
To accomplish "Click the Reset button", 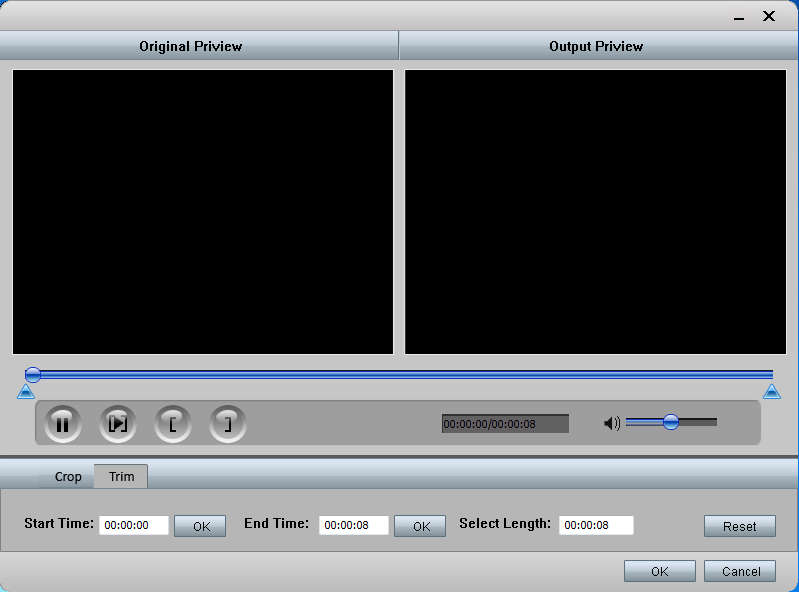I will coord(740,526).
